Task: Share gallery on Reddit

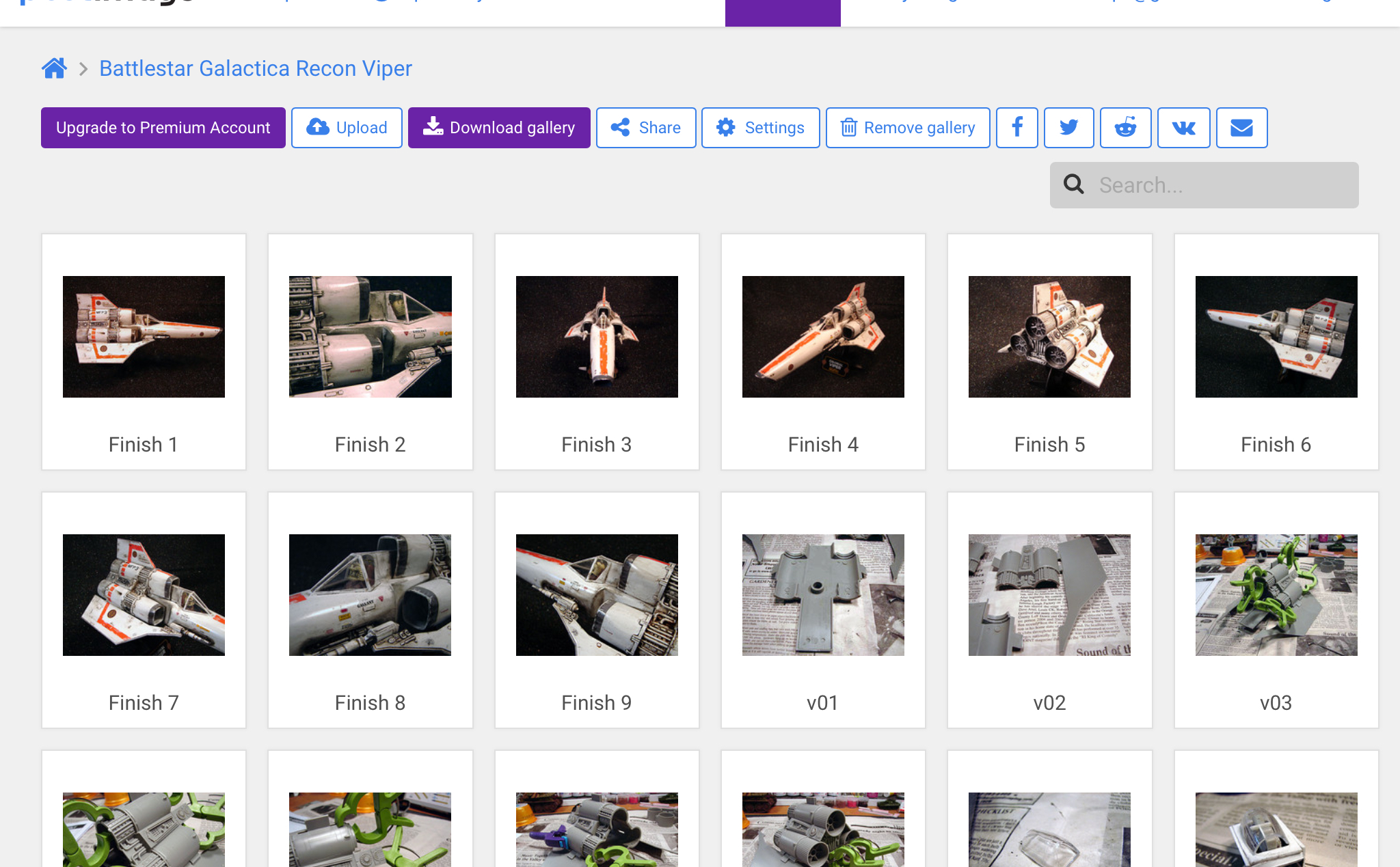Action: 1125,128
